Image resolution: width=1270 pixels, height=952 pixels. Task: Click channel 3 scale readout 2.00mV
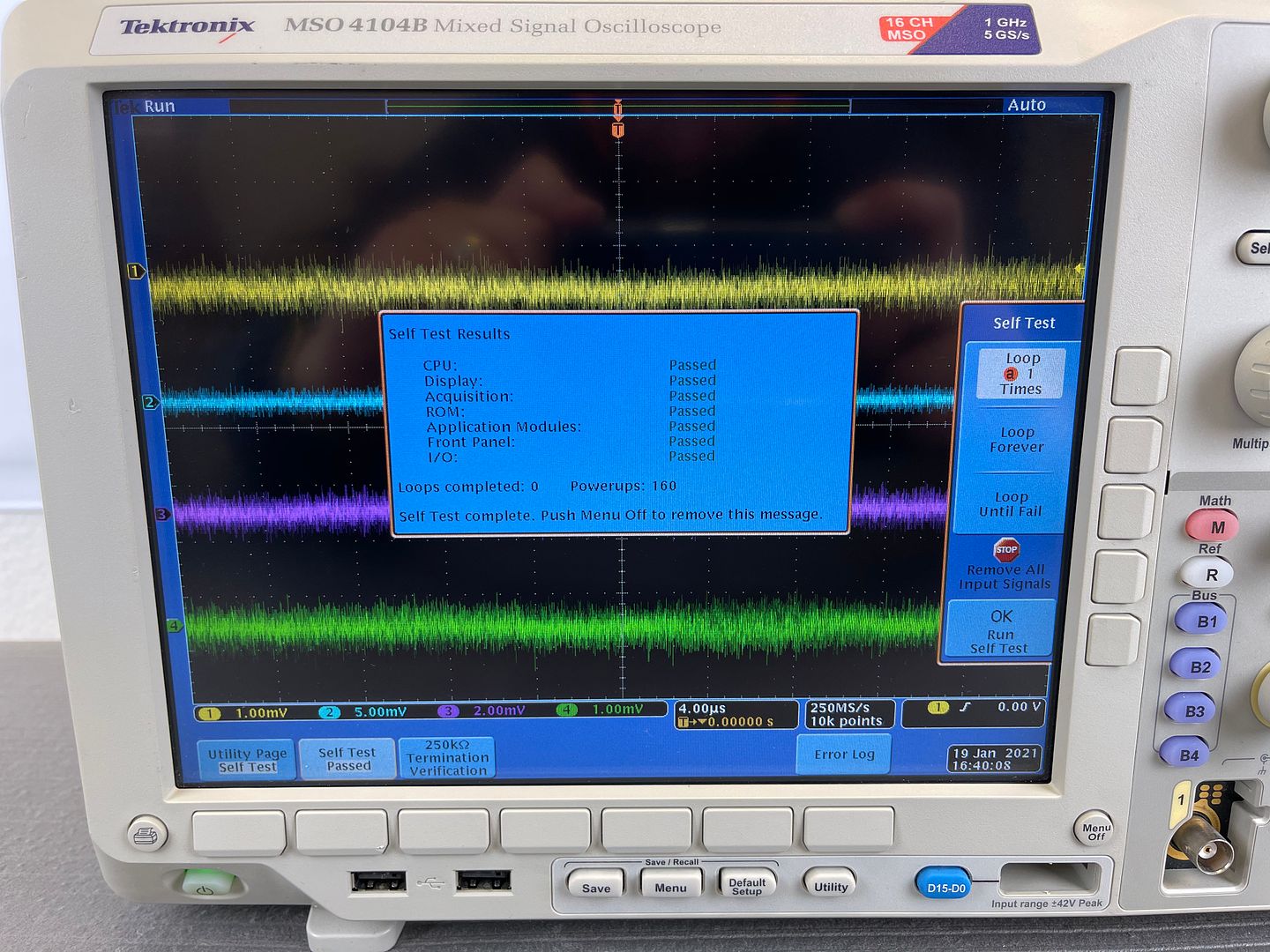(x=482, y=710)
